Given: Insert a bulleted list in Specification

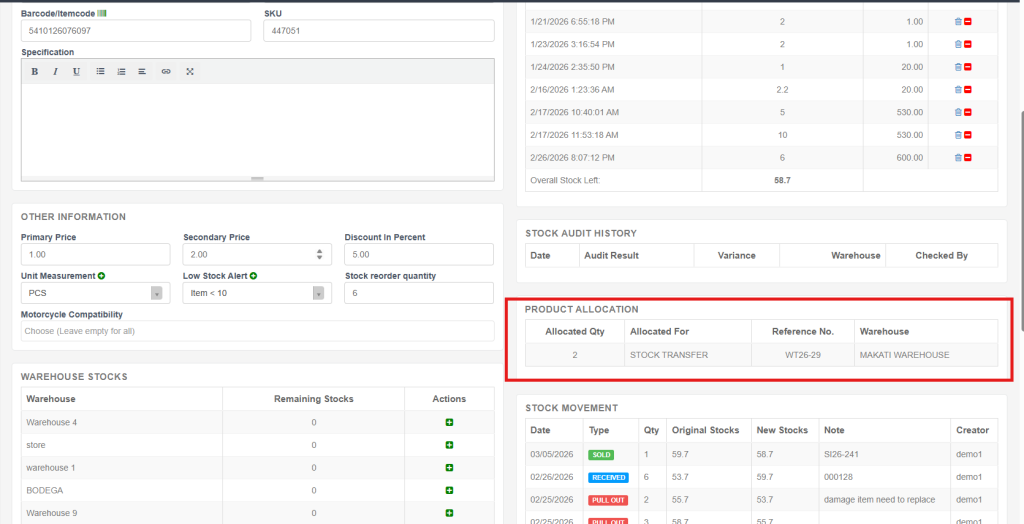Looking at the screenshot, I should pos(100,71).
